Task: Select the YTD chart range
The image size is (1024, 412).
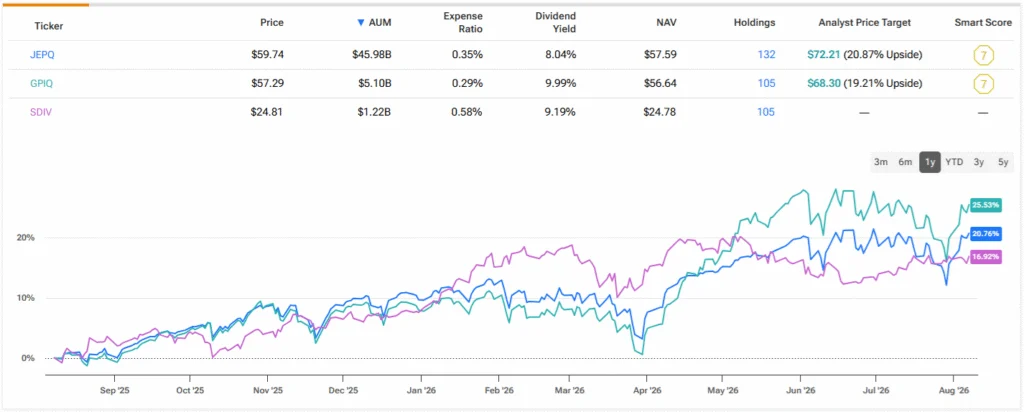Action: pos(954,162)
